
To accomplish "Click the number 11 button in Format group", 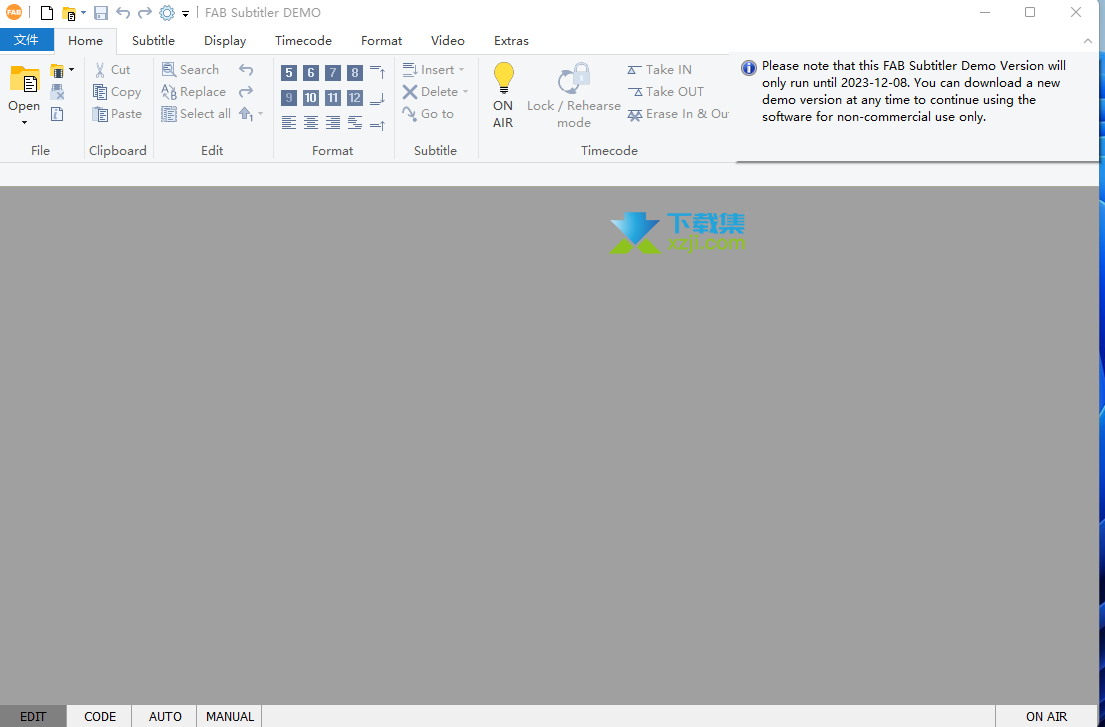I will pos(333,98).
